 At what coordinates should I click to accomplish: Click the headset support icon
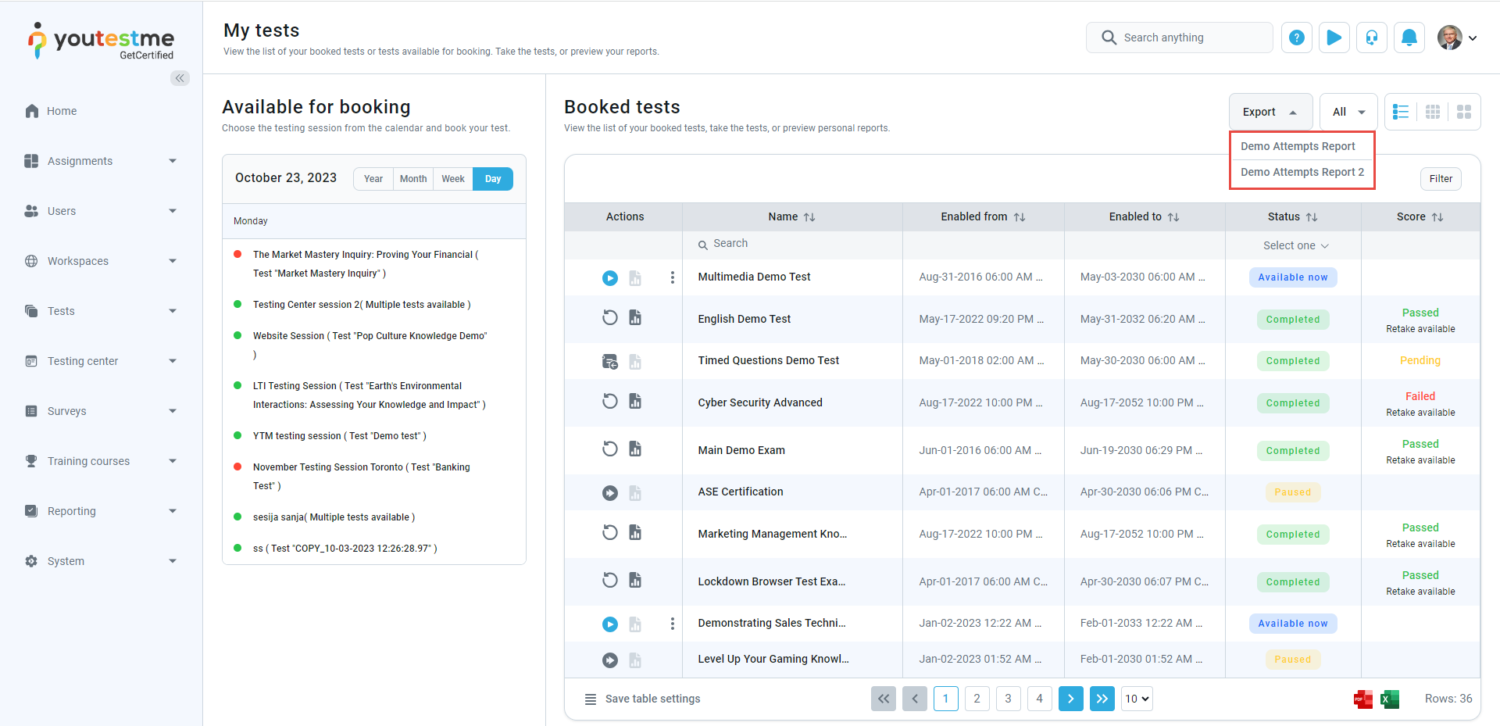(1372, 37)
